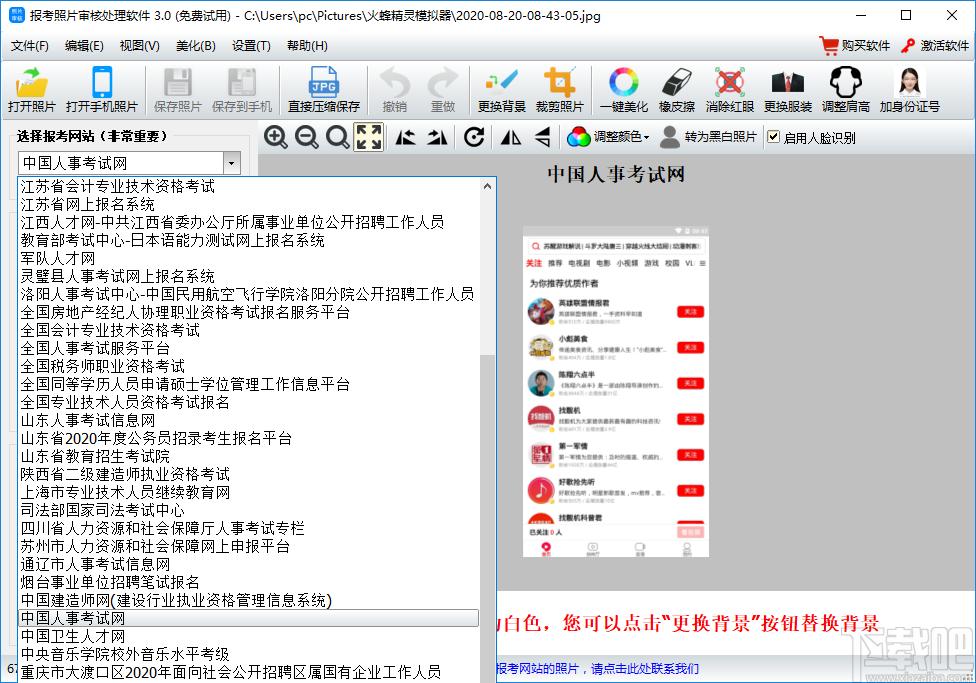Select the 橡皮擦 eraser tool

click(x=677, y=89)
